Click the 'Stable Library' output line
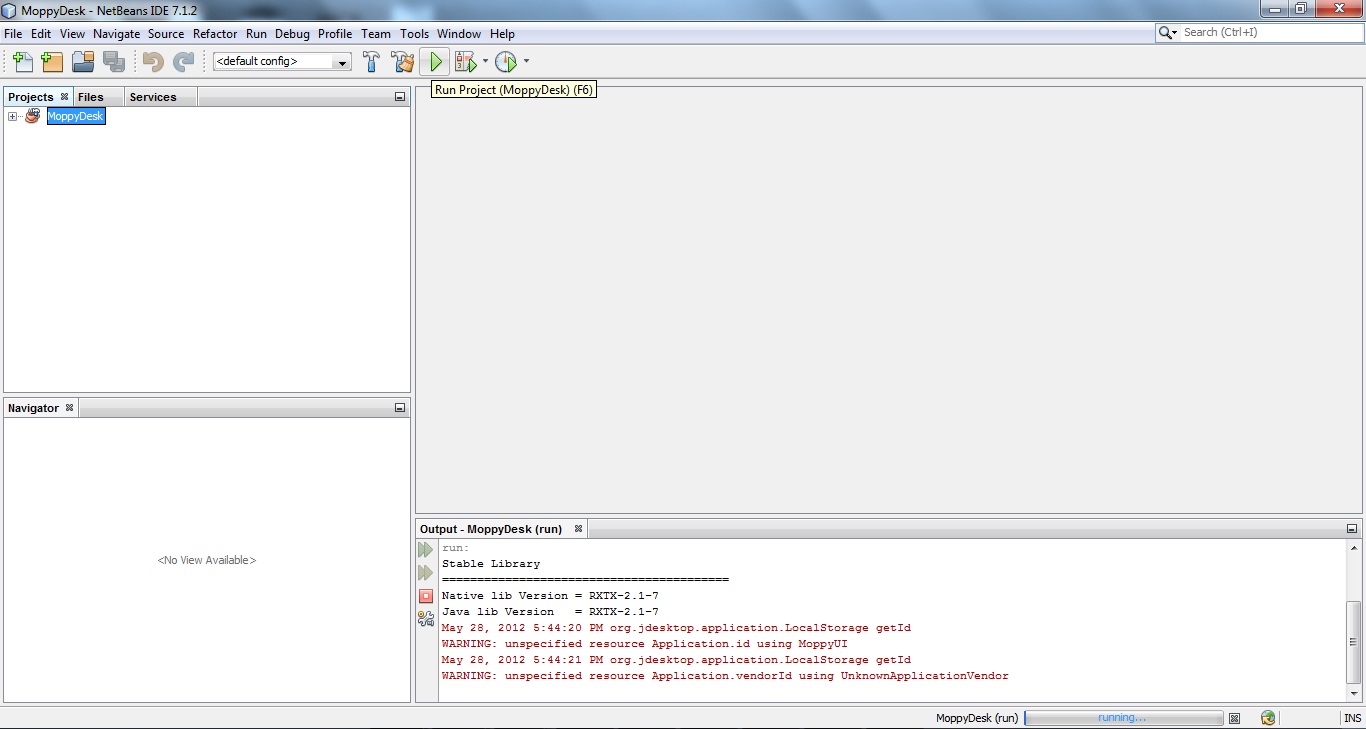 pyautogui.click(x=491, y=564)
